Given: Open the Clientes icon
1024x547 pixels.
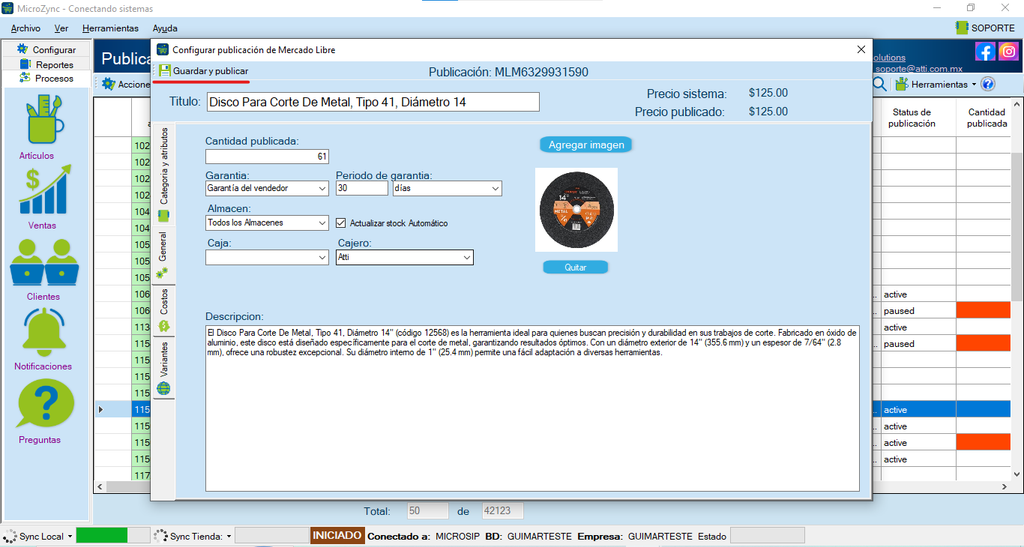Looking at the screenshot, I should tap(44, 262).
